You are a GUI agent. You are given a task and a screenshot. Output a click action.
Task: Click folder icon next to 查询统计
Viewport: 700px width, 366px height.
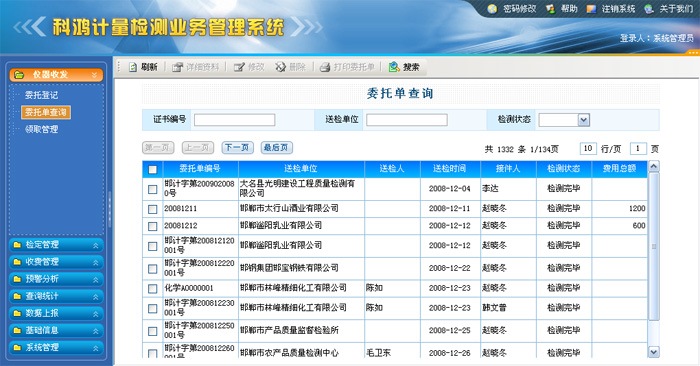(x=17, y=296)
